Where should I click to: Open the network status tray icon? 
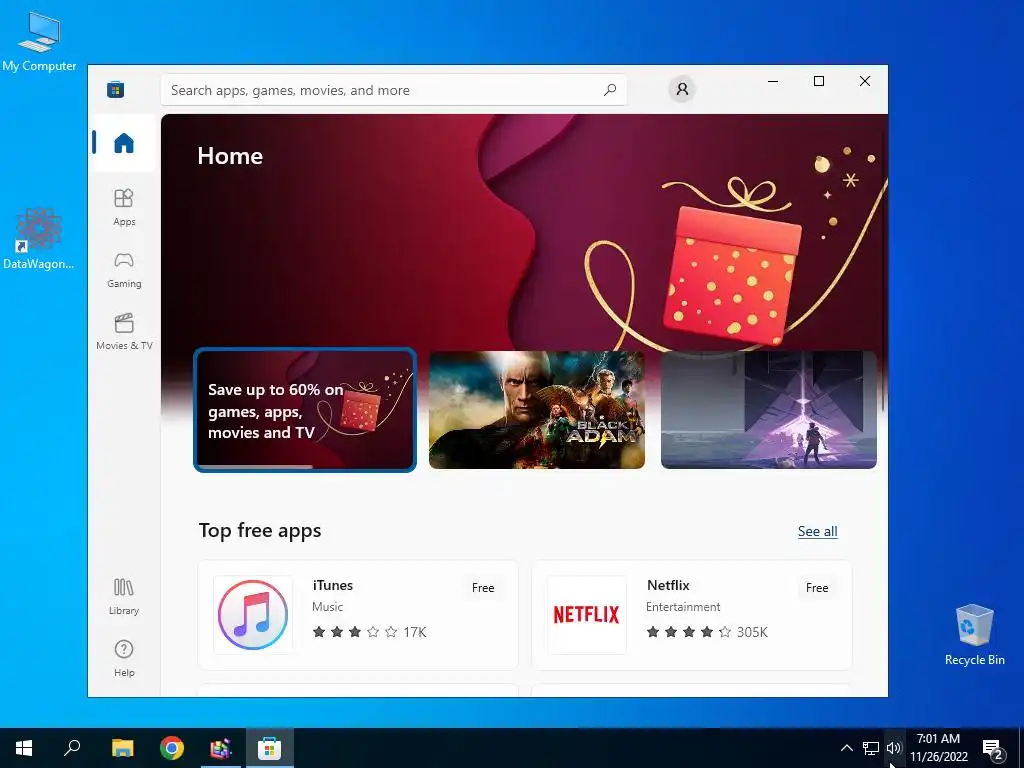(871, 748)
